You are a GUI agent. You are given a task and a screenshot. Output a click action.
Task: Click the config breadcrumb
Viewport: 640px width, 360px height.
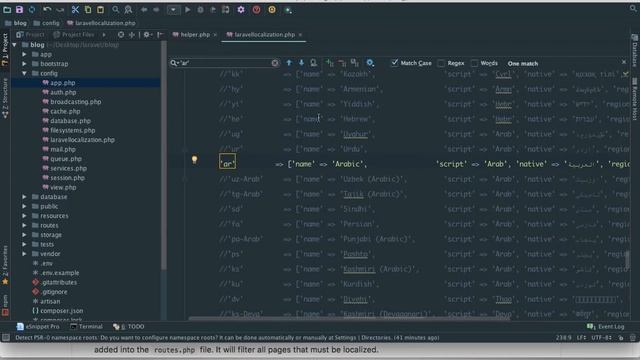coord(47,23)
